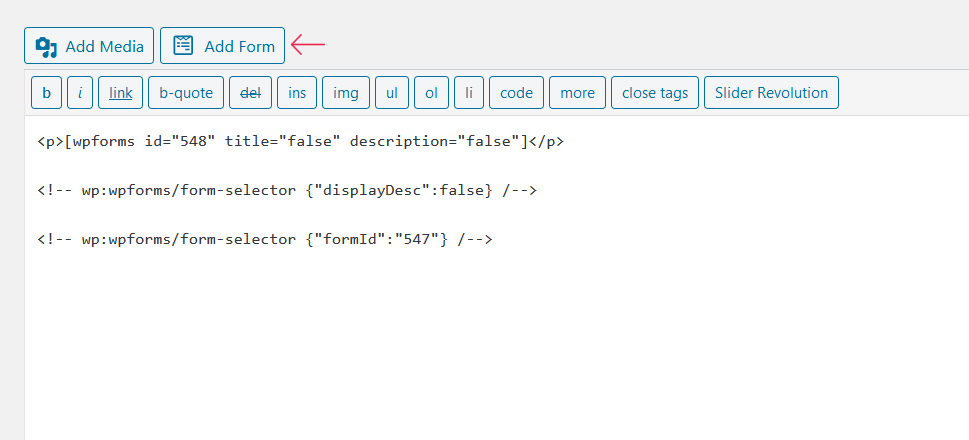Click the wpforms shortcode line in editor
The image size is (969, 440).
click(300, 142)
